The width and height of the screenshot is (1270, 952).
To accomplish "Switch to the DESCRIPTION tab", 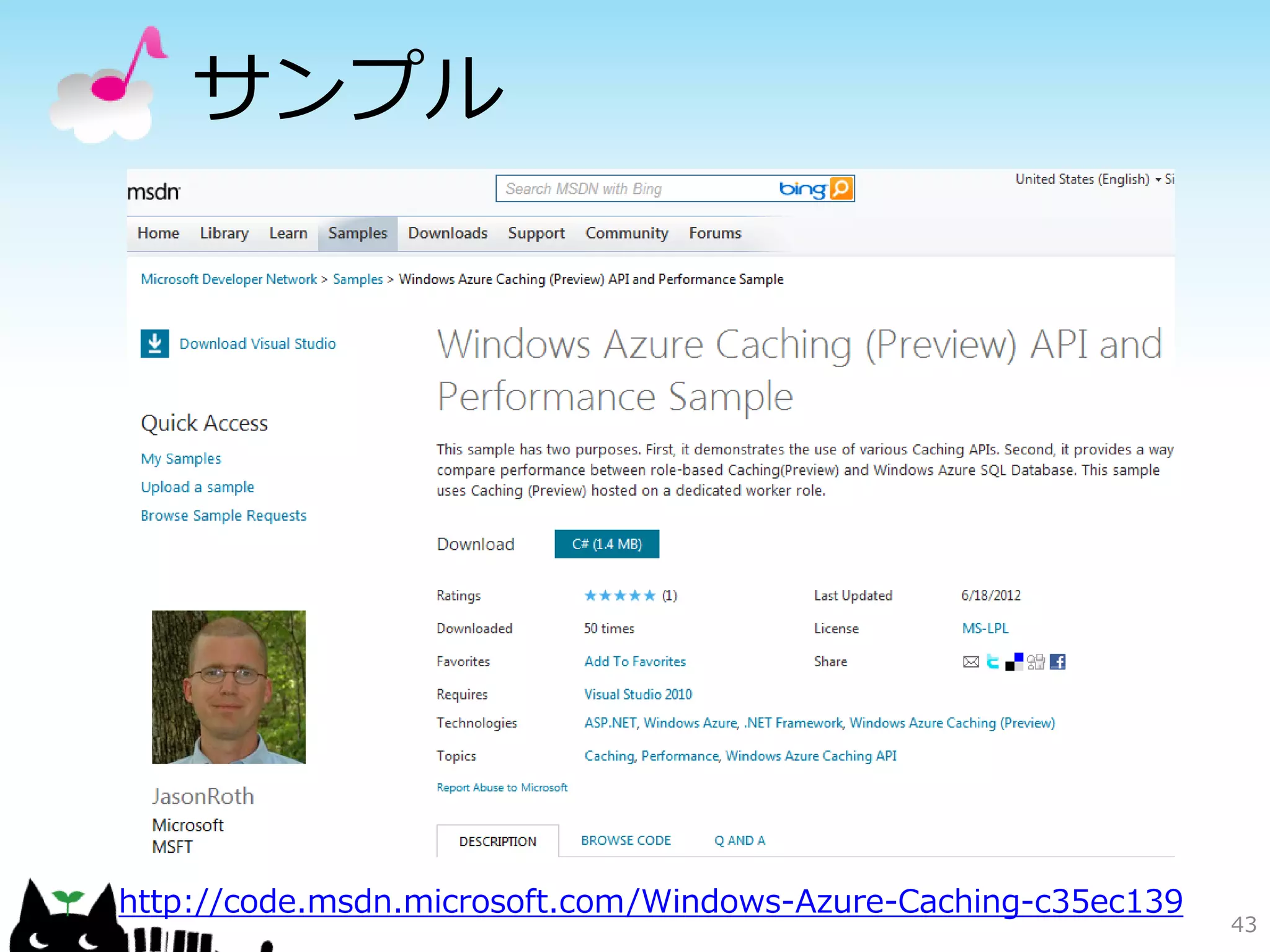I will tap(497, 841).
